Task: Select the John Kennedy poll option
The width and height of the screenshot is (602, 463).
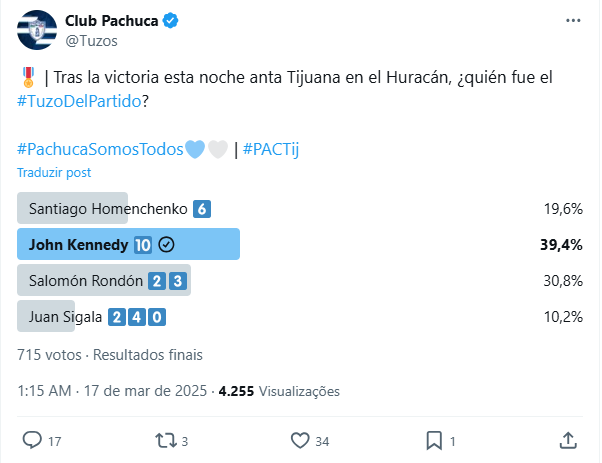Action: [300, 244]
